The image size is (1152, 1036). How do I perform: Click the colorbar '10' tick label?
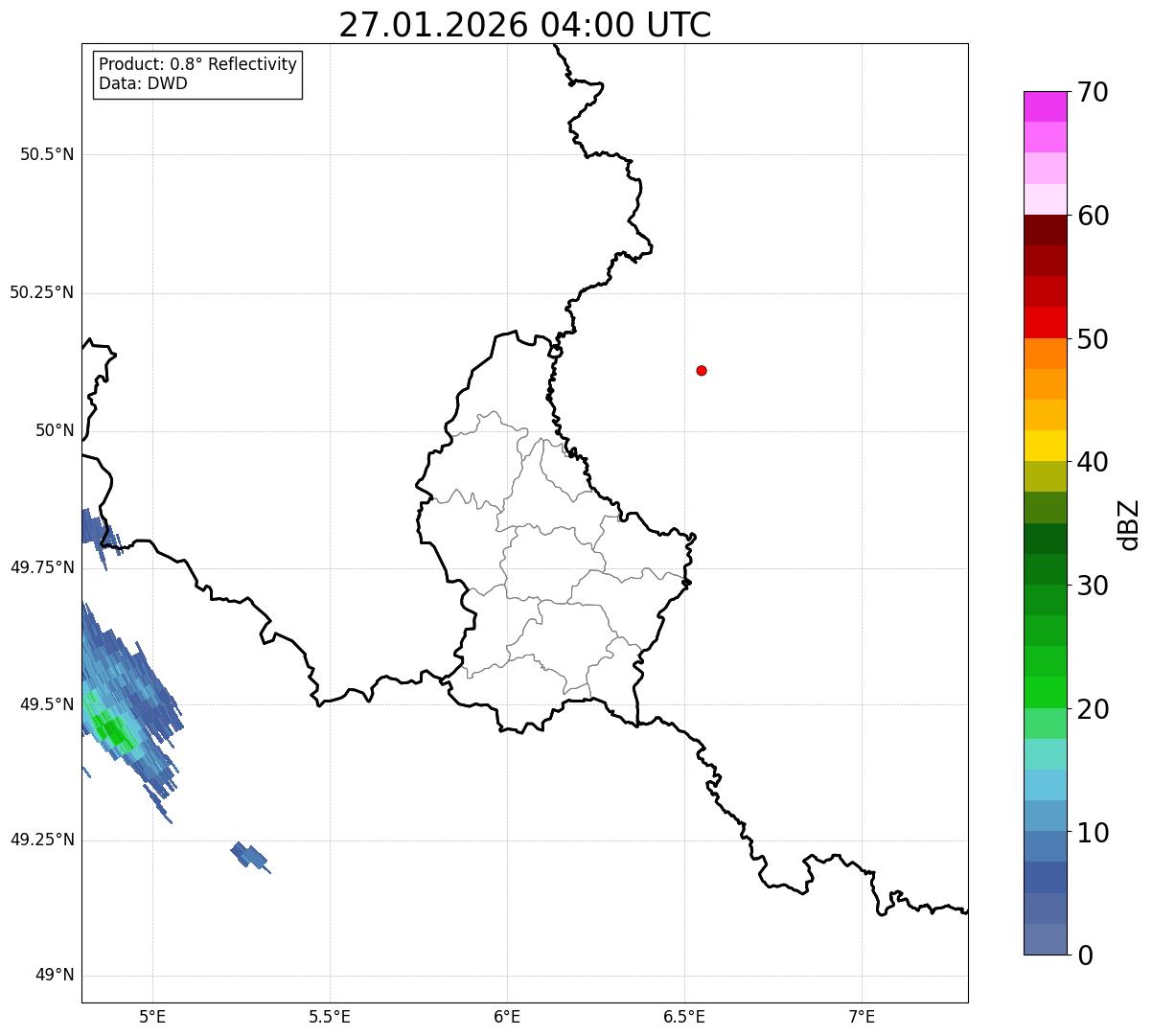coord(1093,833)
